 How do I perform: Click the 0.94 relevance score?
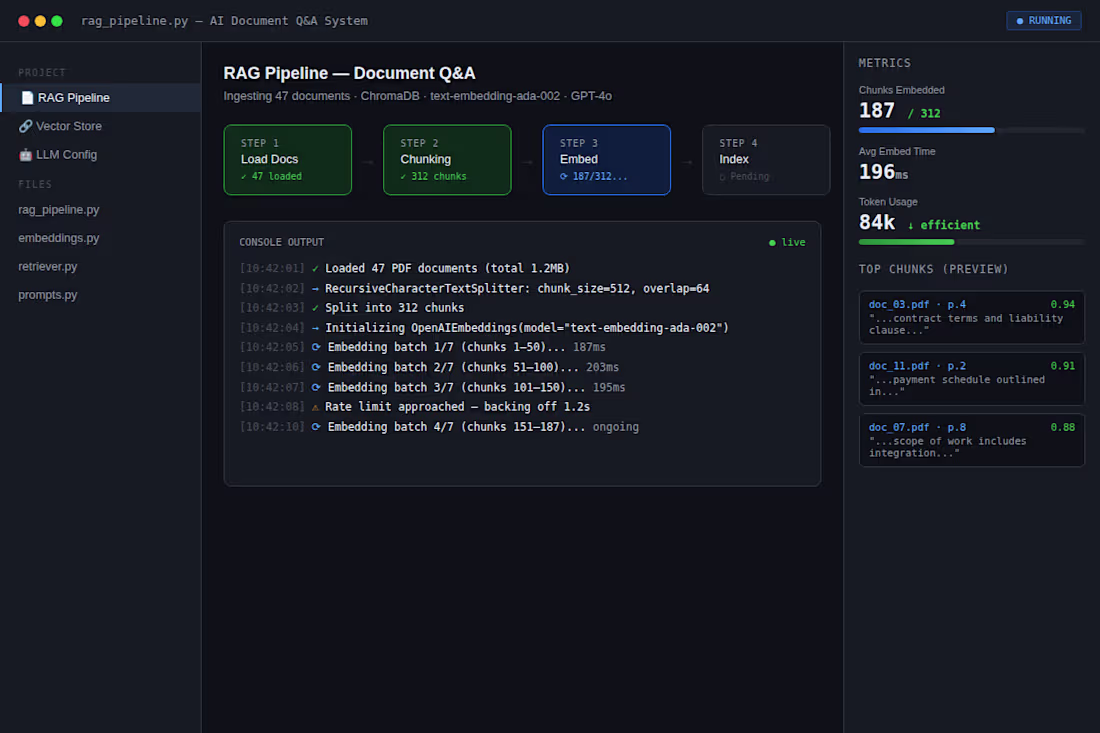tap(1062, 304)
